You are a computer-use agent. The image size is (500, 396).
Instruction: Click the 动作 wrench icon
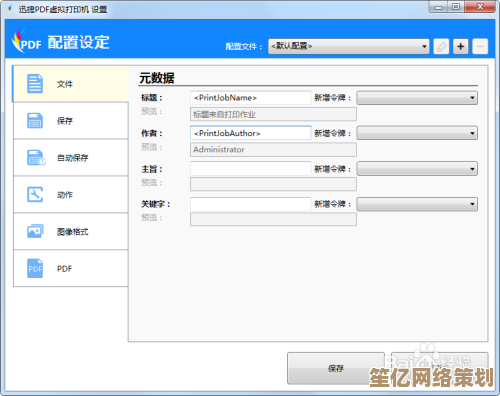click(35, 194)
